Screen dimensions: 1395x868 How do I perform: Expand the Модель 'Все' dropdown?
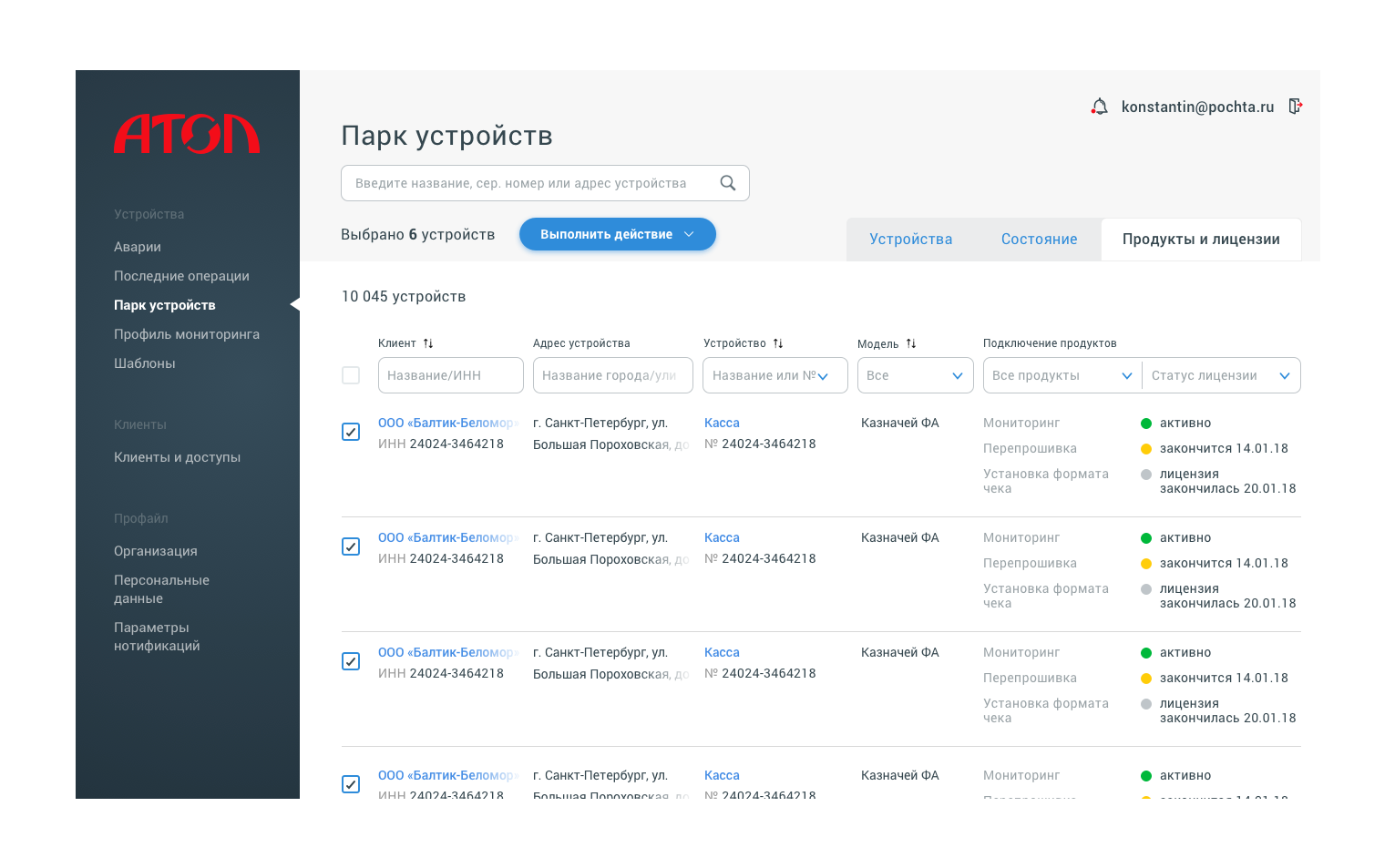[x=916, y=375]
